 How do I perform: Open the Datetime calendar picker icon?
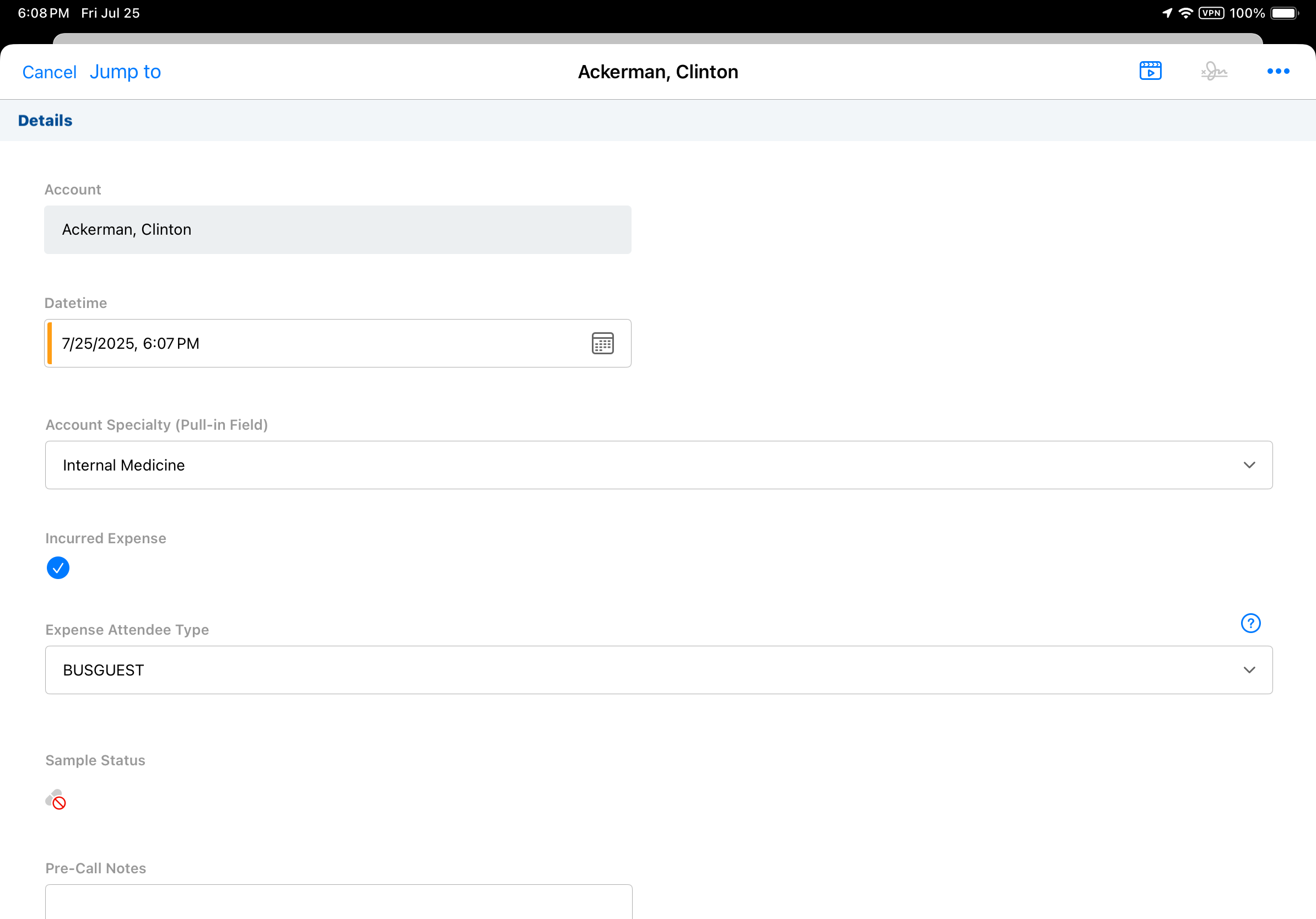click(x=602, y=343)
